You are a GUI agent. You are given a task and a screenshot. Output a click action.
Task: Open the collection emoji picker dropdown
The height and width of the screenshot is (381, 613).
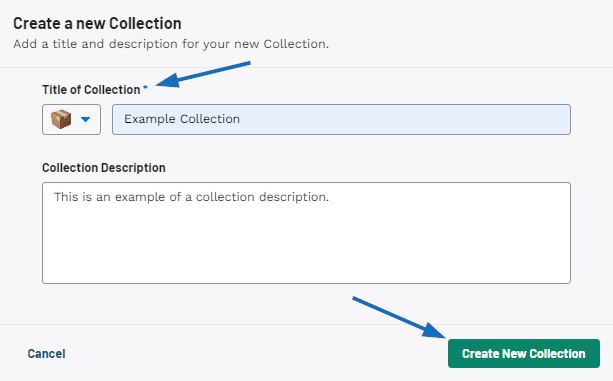[72, 120]
